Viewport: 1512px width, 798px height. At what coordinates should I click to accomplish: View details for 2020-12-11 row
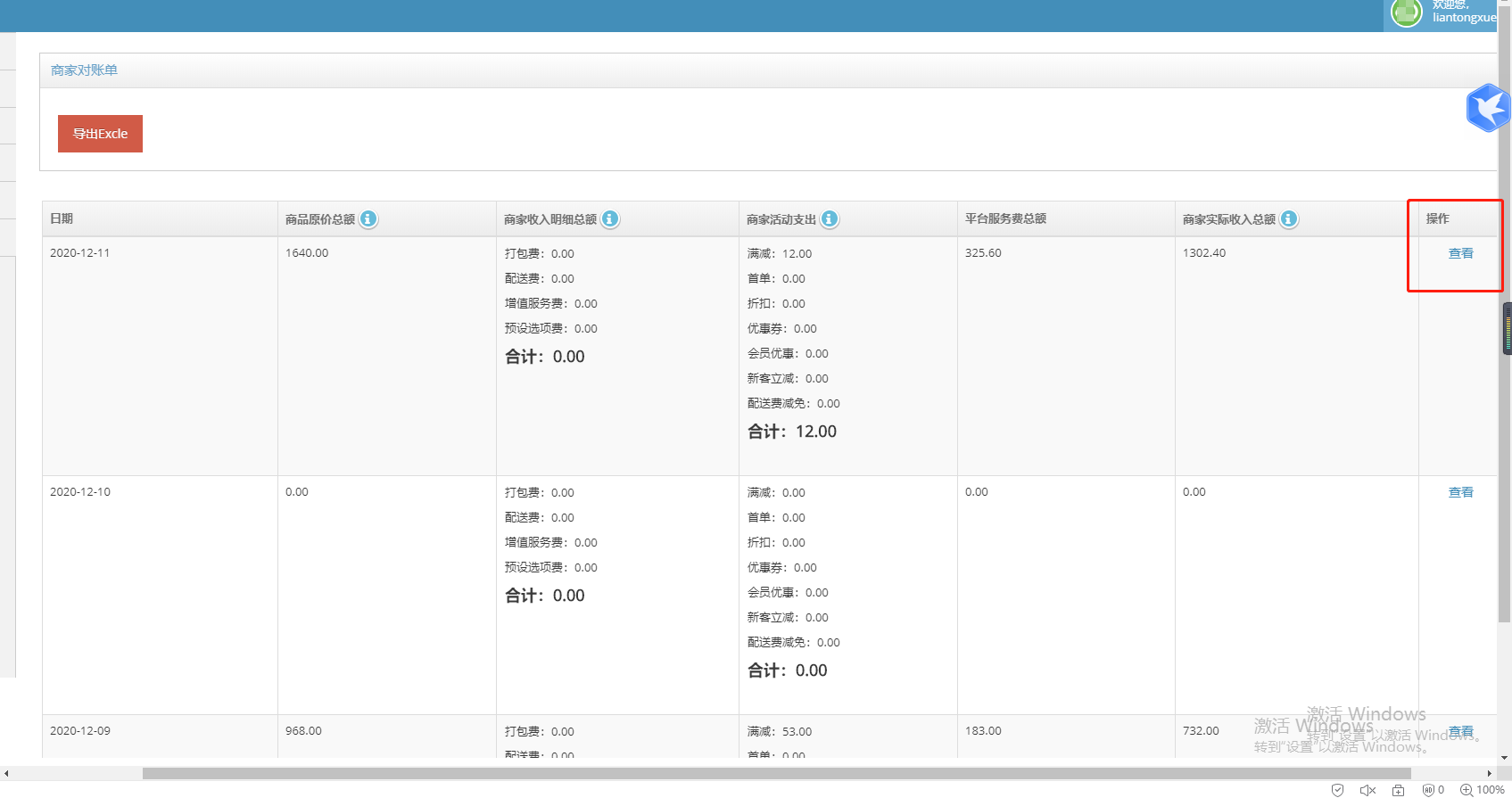coord(1460,253)
